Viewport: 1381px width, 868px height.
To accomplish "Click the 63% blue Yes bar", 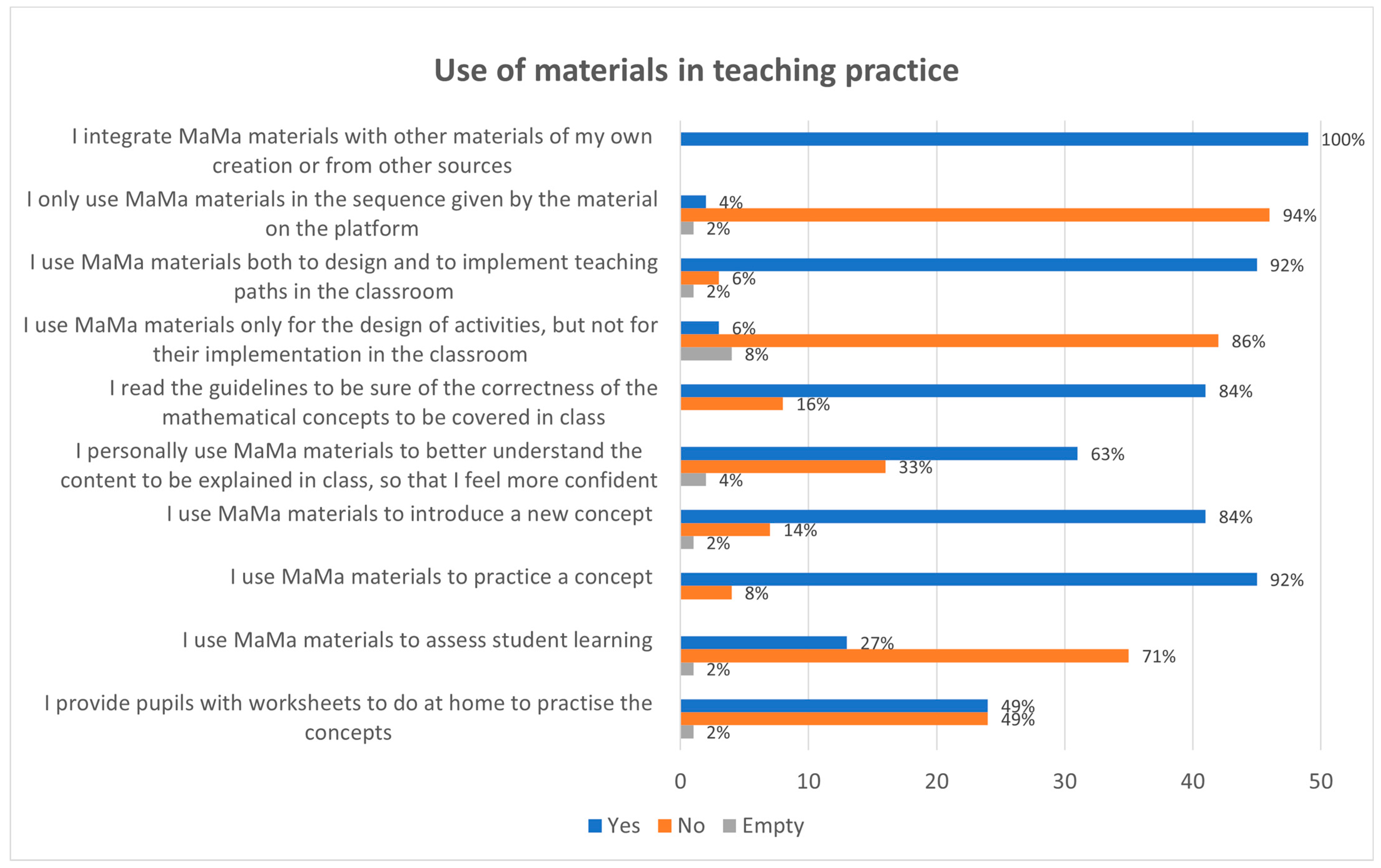I will point(879,454).
